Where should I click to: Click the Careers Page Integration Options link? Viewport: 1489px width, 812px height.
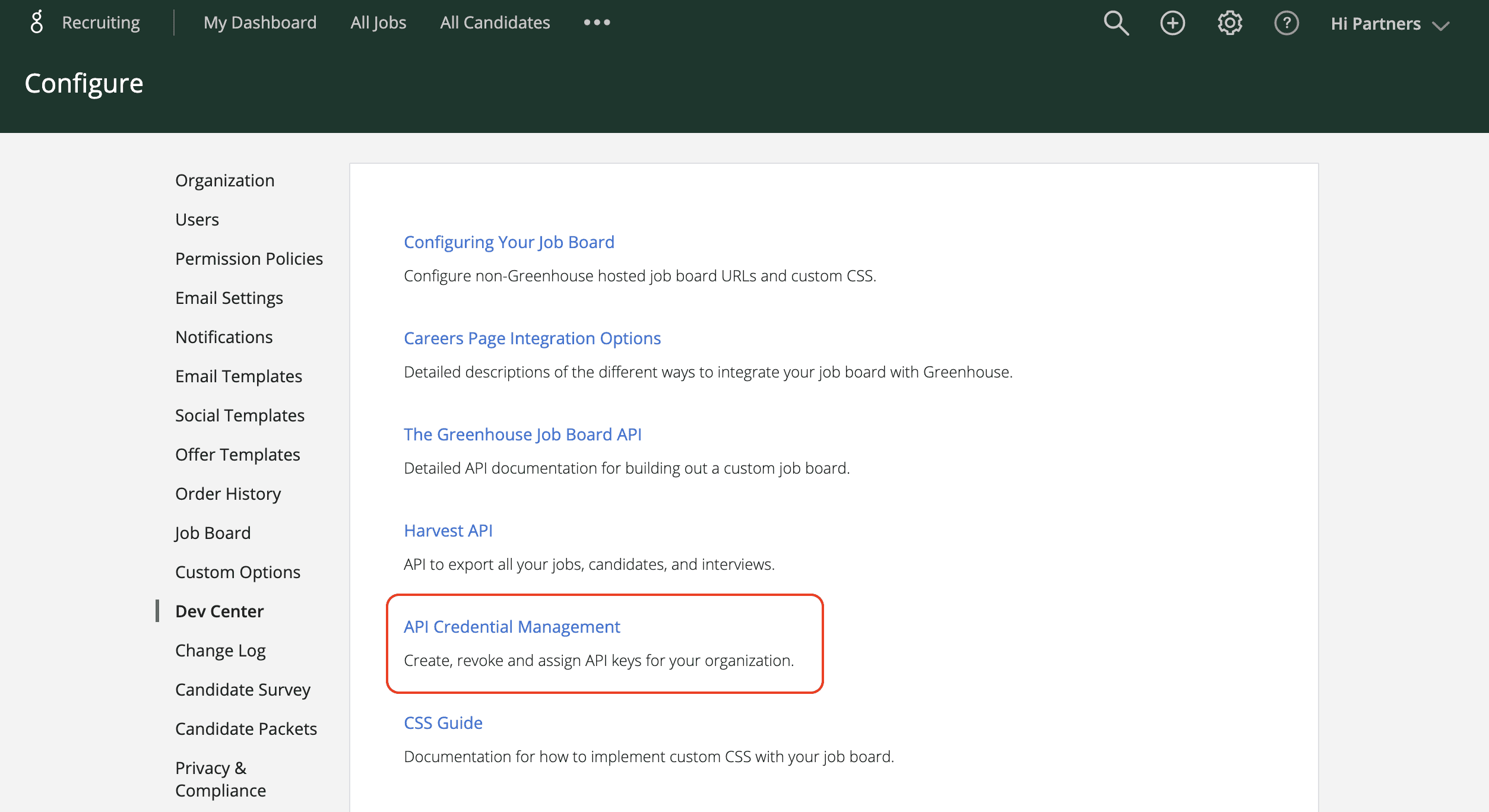tap(531, 337)
